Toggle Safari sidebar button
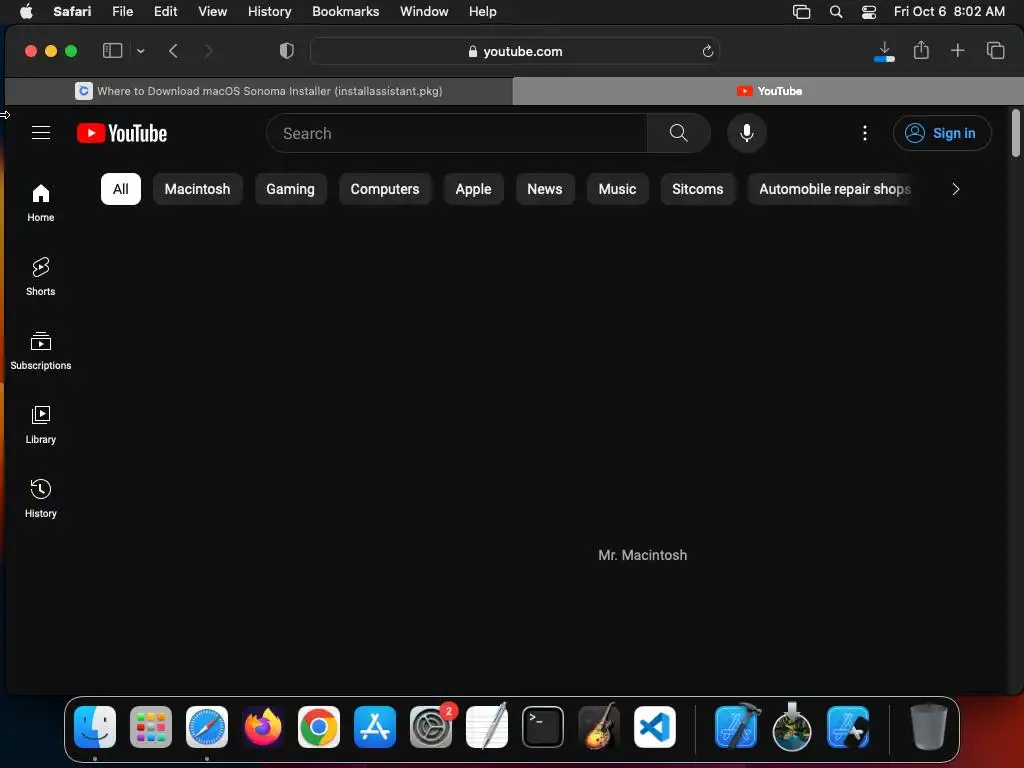 click(112, 51)
